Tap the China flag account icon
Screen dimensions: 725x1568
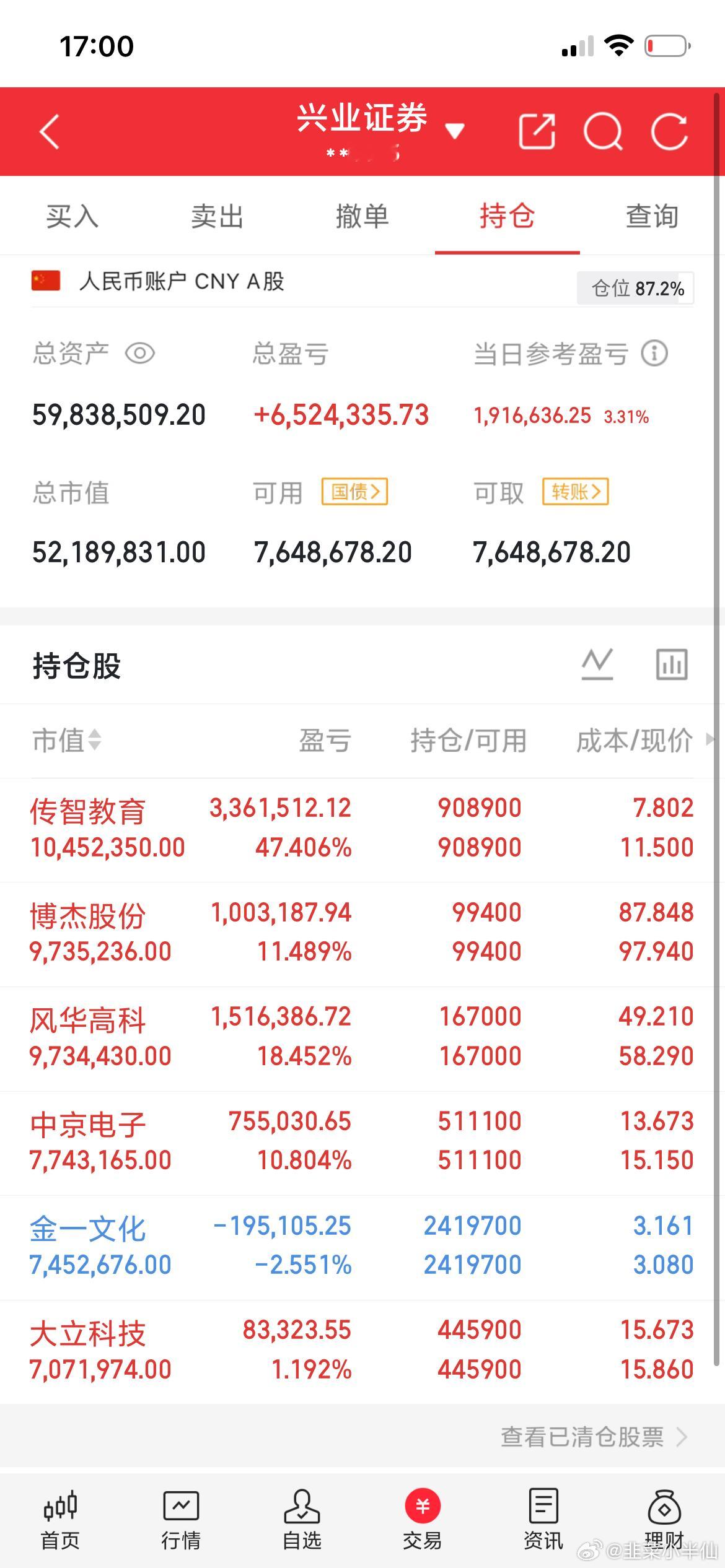click(46, 281)
